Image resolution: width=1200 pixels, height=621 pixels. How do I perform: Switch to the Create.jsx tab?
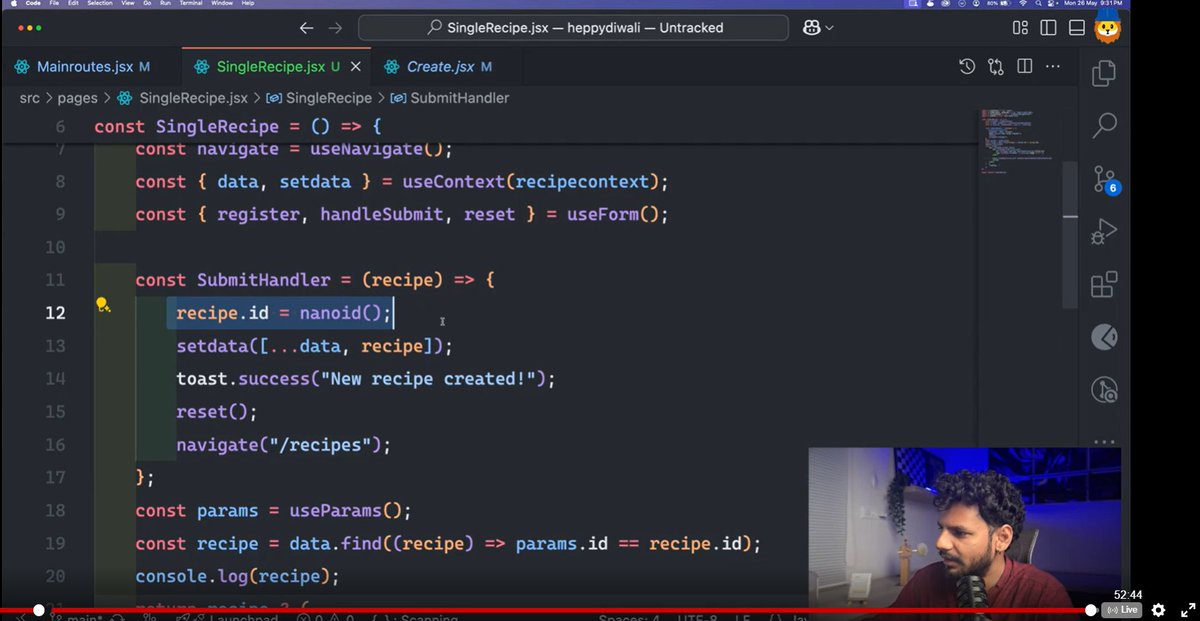point(442,66)
